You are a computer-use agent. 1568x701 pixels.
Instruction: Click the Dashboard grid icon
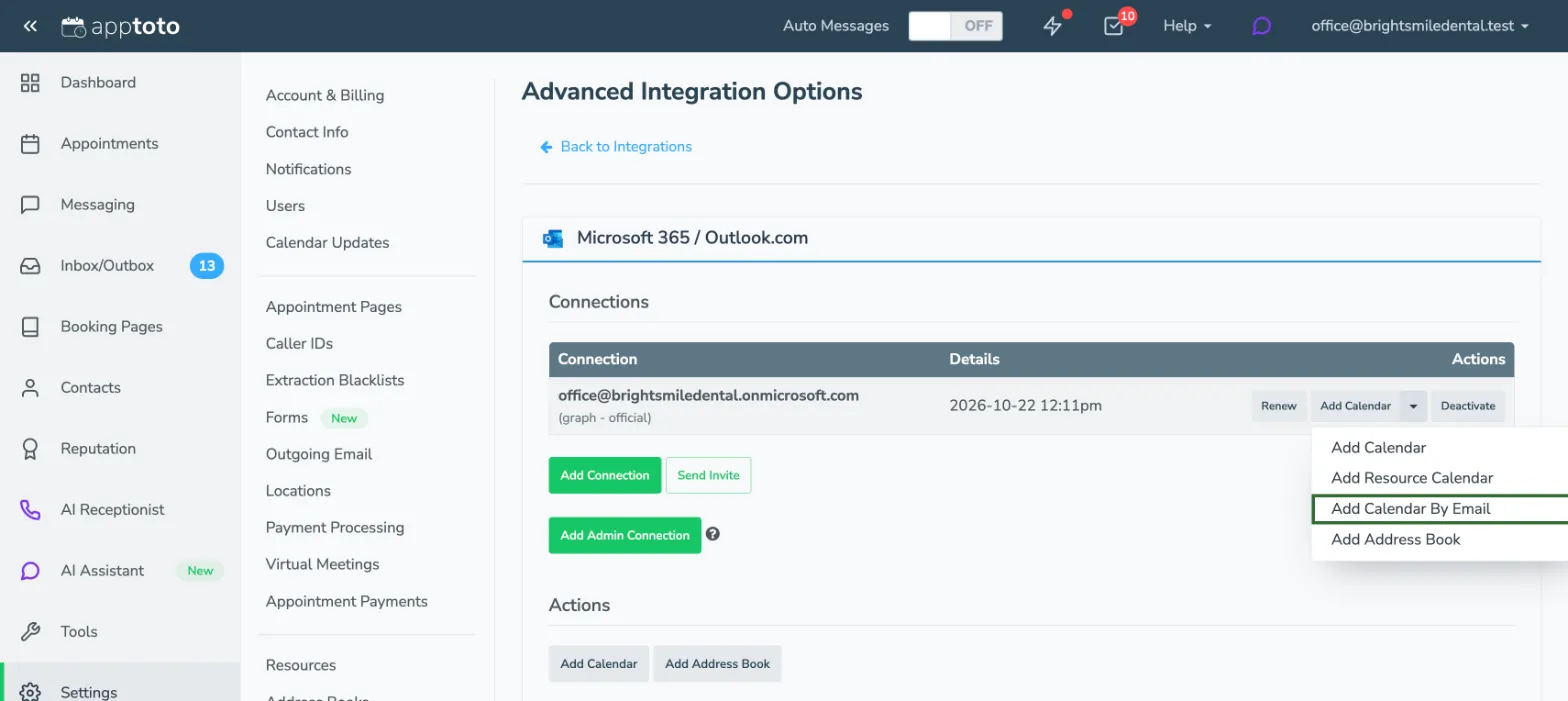click(30, 82)
